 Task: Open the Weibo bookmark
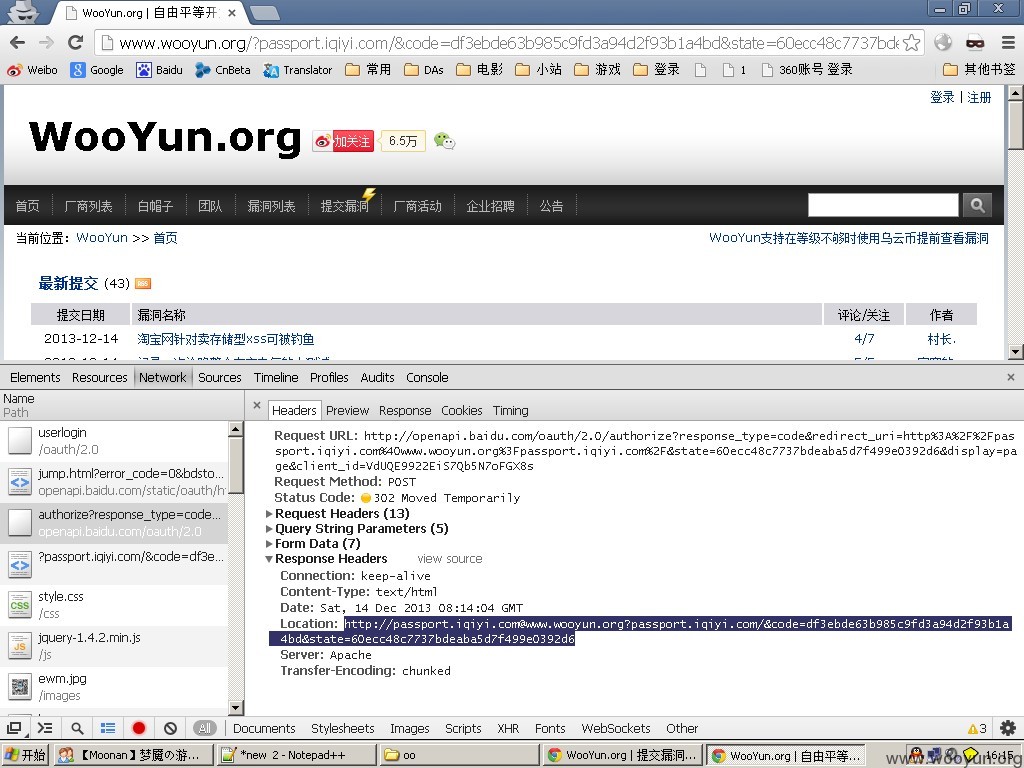33,70
